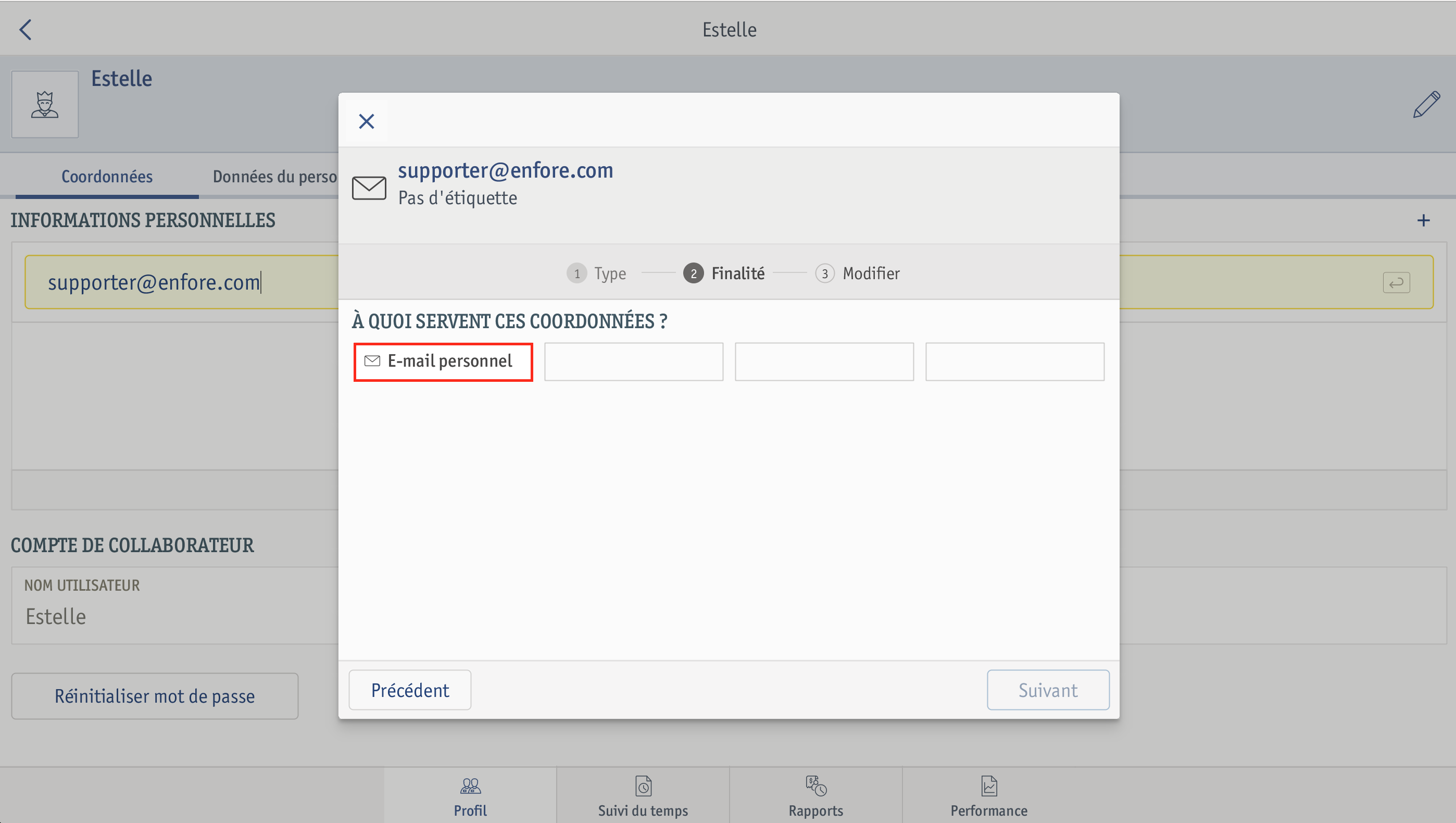Open the Performance bottom tab
The height and width of the screenshot is (823, 1456).
(988, 796)
